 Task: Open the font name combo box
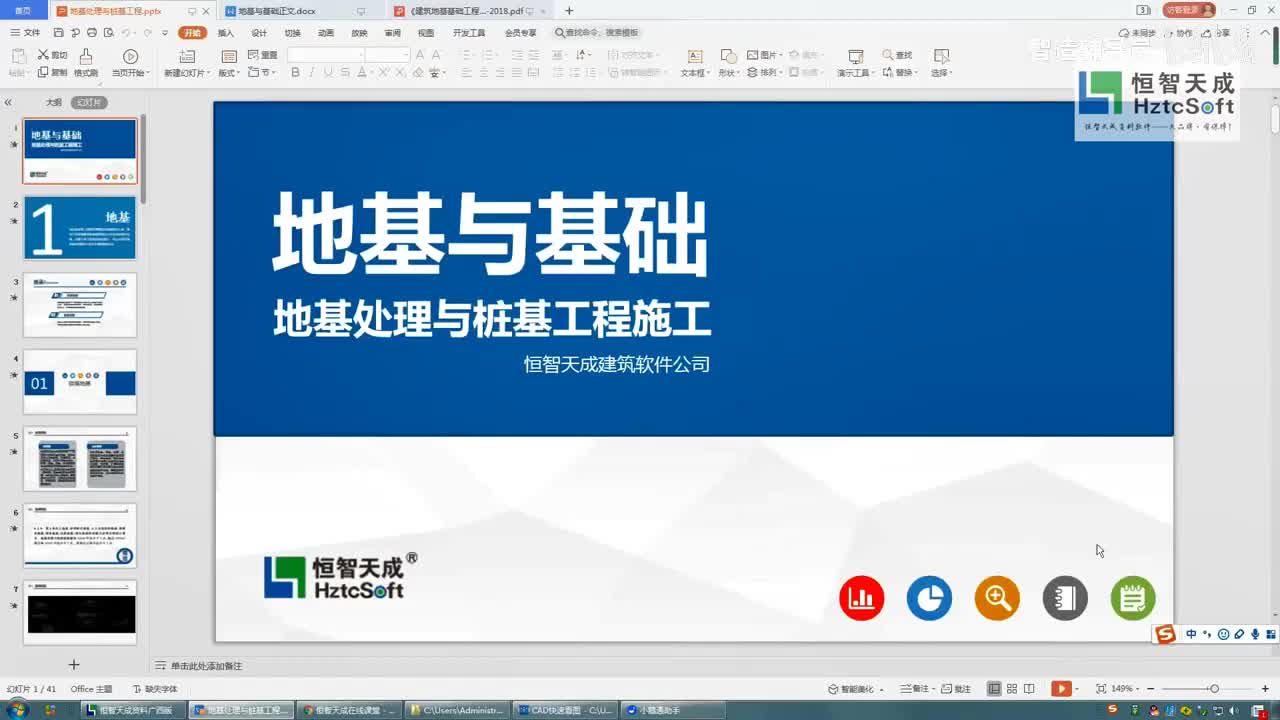click(326, 55)
